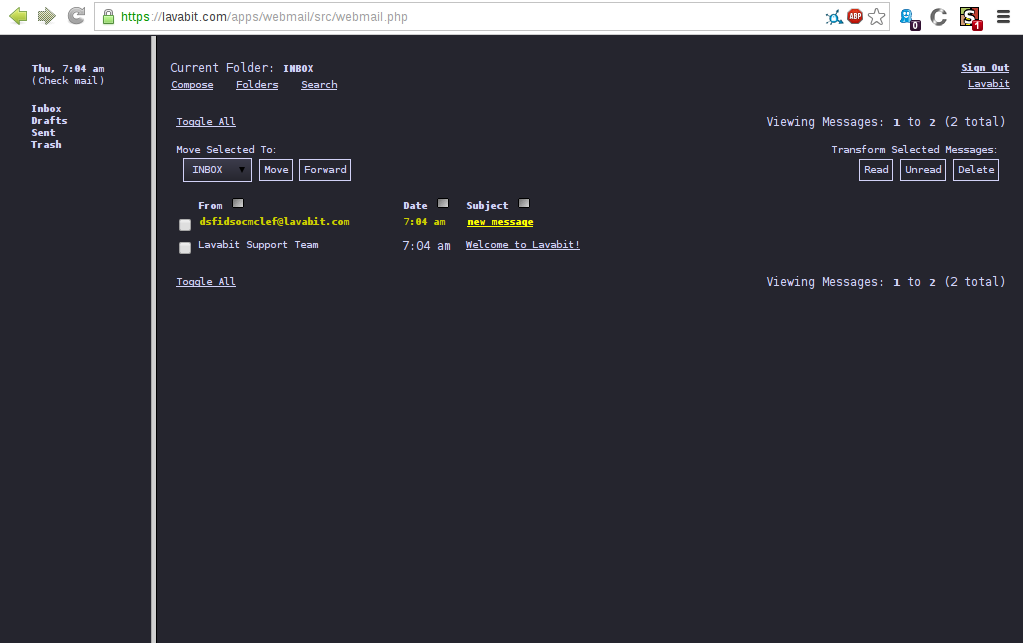Sort messages using the Date column toggle
The width and height of the screenshot is (1023, 643).
coord(443,203)
